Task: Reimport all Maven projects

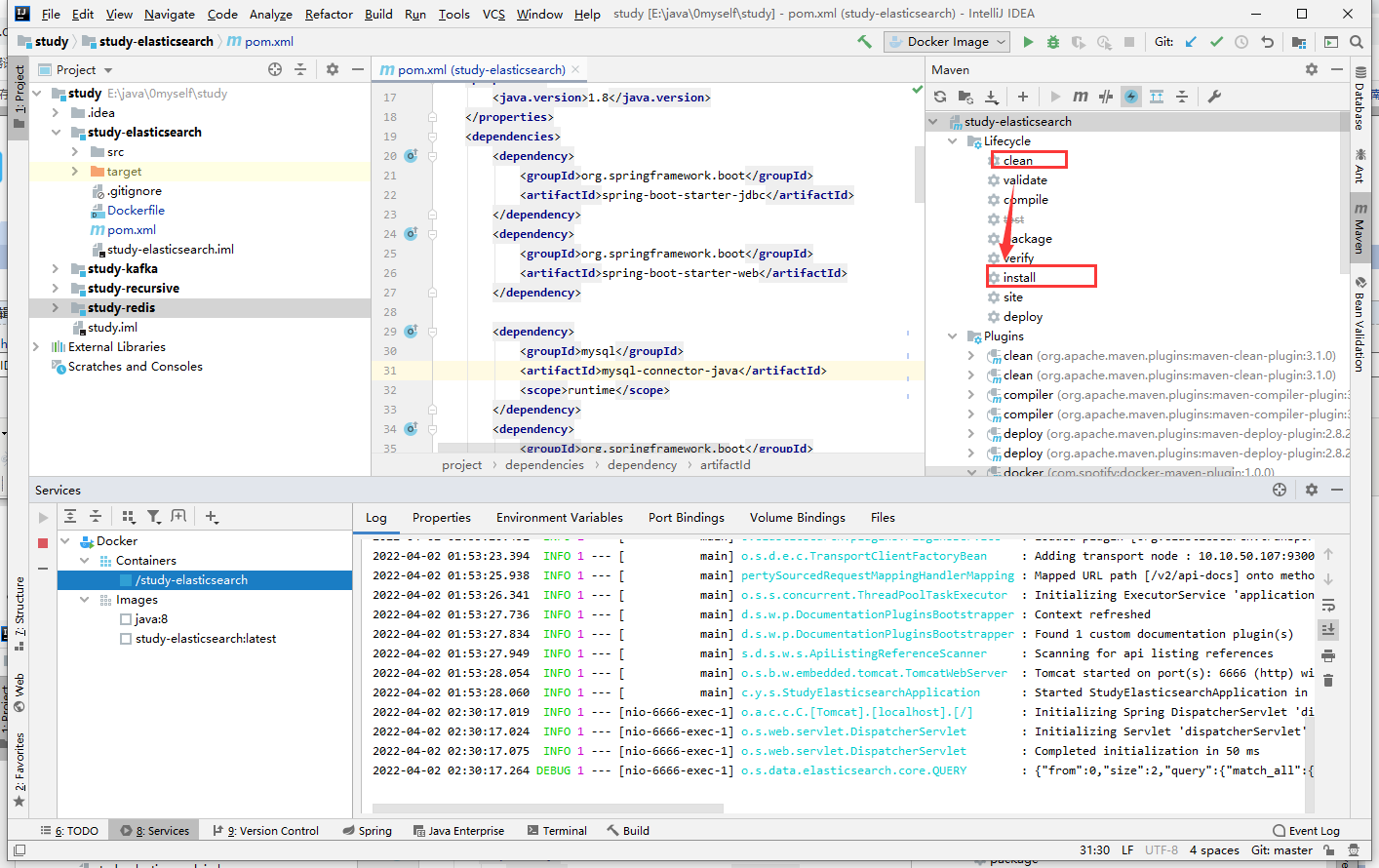Action: point(940,97)
